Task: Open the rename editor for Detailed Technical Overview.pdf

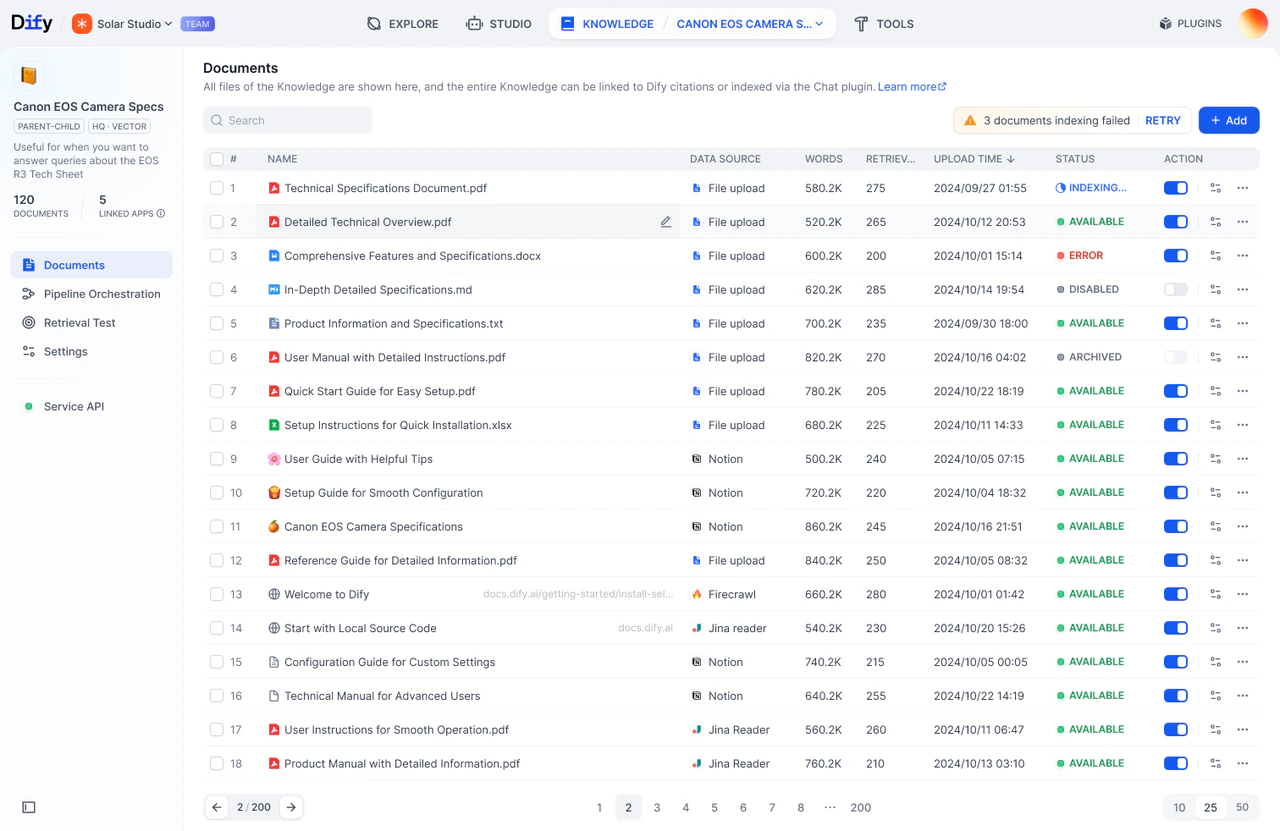Action: (x=666, y=221)
